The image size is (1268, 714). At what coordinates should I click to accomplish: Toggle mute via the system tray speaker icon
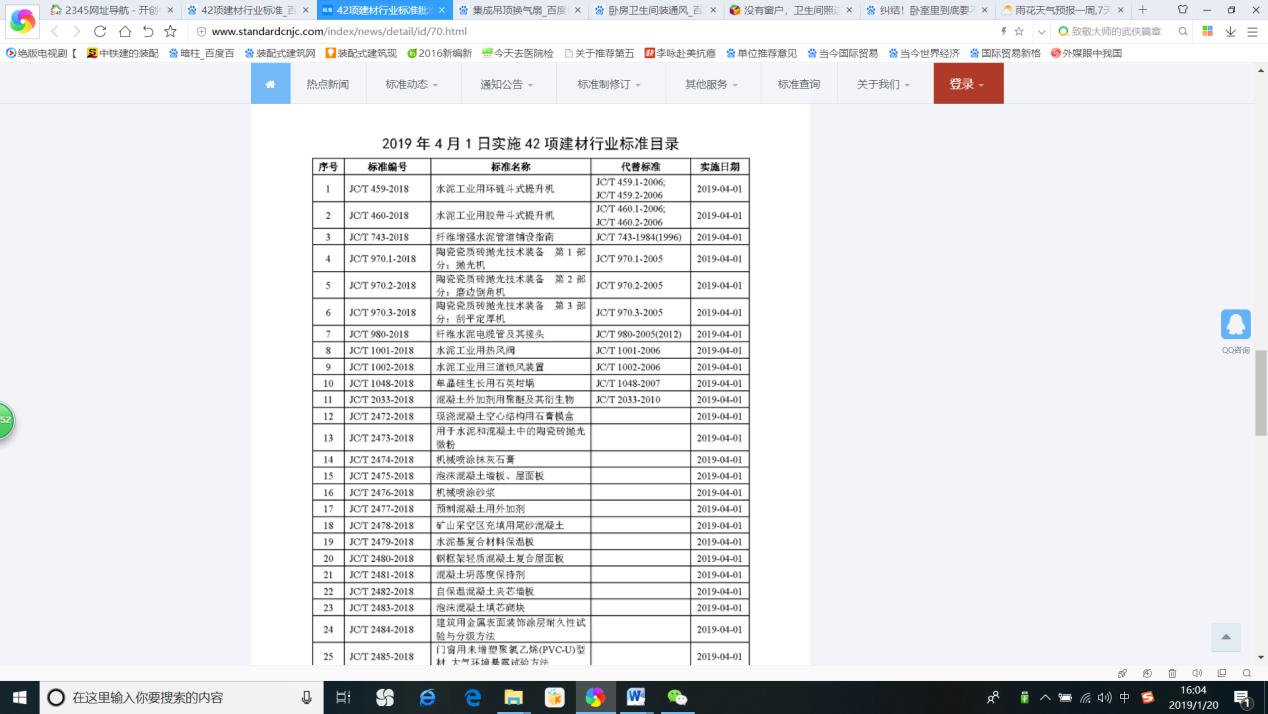(x=1102, y=699)
